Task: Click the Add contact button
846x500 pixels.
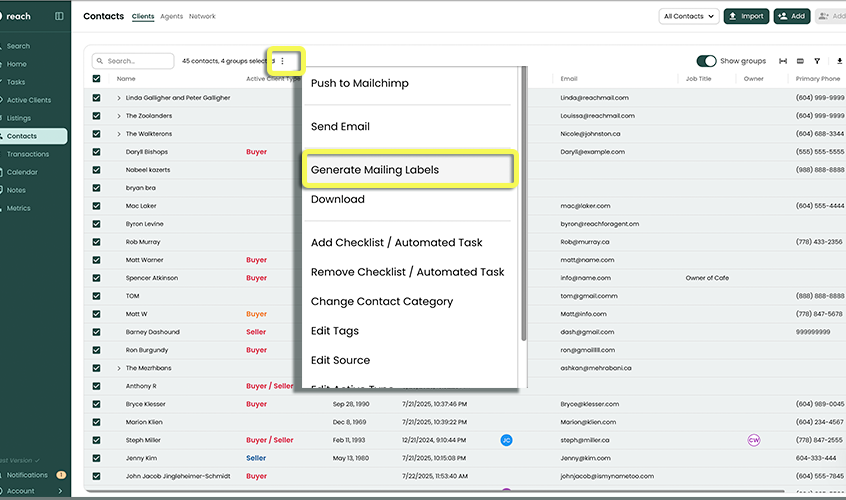Action: pyautogui.click(x=792, y=16)
